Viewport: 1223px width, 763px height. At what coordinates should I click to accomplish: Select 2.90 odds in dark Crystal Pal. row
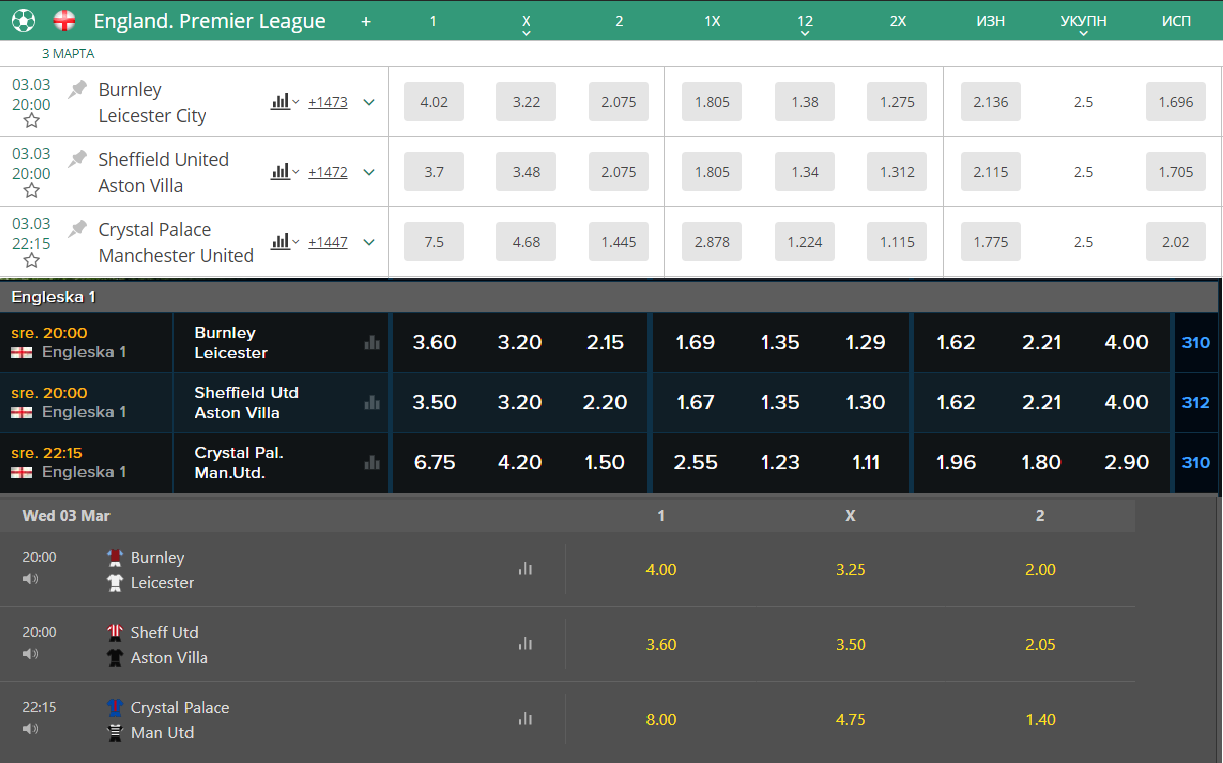point(1126,462)
